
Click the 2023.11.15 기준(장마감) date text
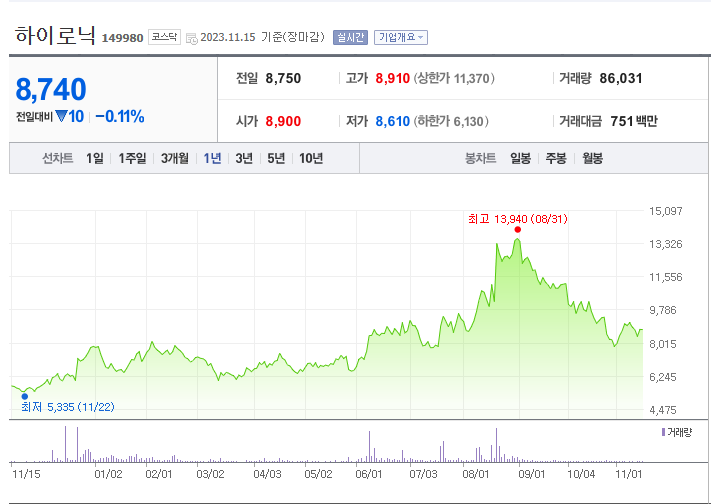pyautogui.click(x=263, y=37)
